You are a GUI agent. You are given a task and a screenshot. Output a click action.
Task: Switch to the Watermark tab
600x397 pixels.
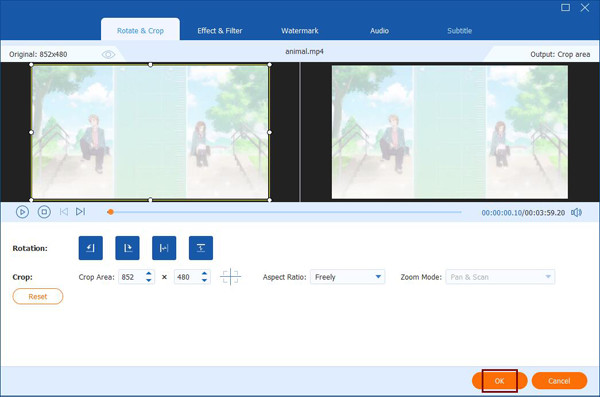coord(300,31)
